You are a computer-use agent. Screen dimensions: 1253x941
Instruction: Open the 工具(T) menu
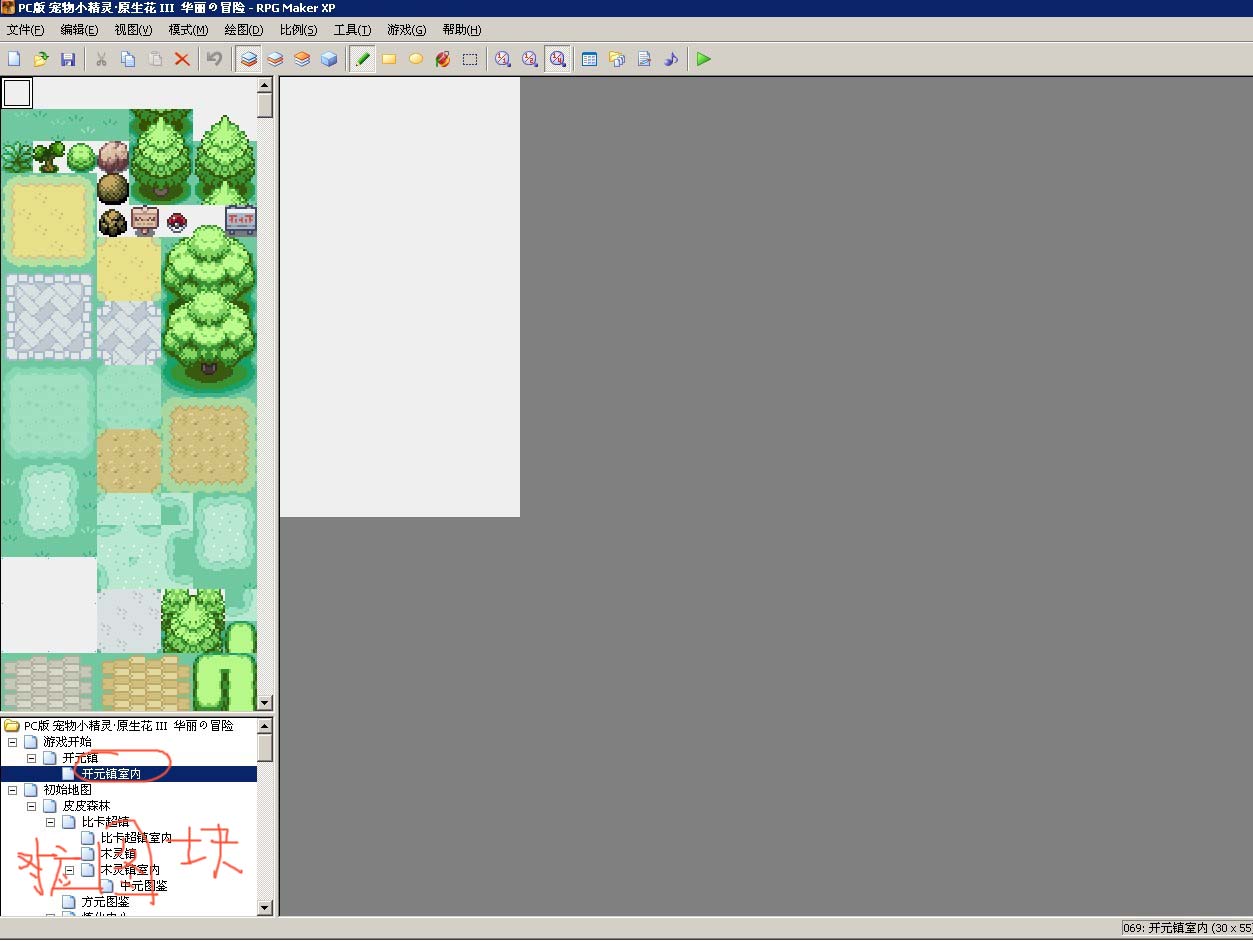click(x=352, y=30)
